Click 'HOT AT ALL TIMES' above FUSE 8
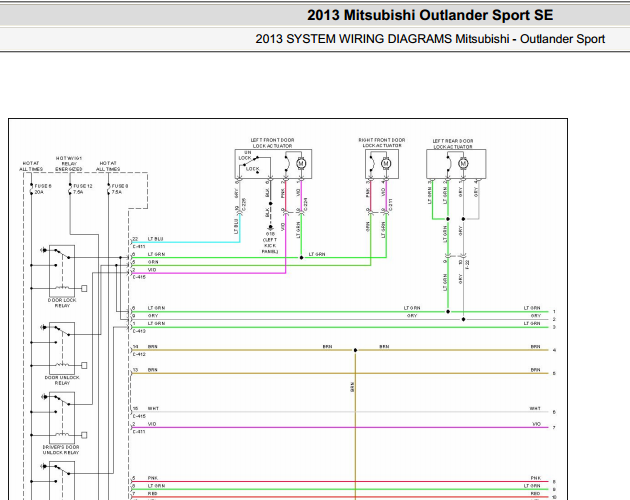 [108, 166]
